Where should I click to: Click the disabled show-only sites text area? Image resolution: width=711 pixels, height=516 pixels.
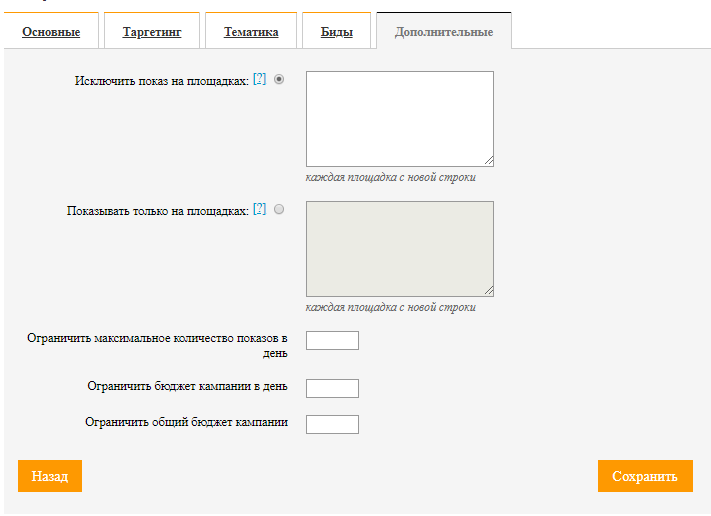pos(400,249)
